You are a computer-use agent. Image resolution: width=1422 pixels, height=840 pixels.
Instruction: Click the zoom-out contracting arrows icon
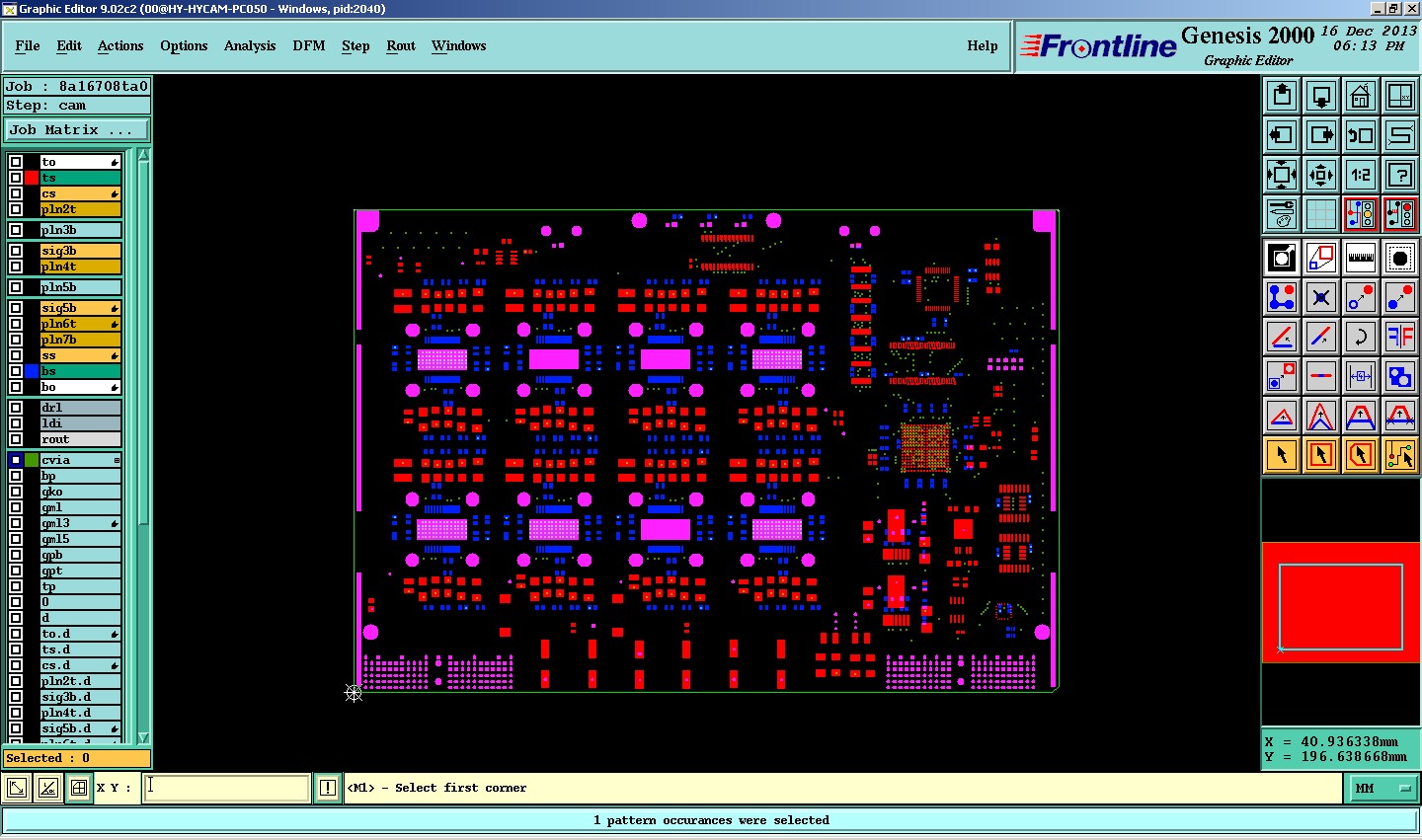pos(1321,175)
